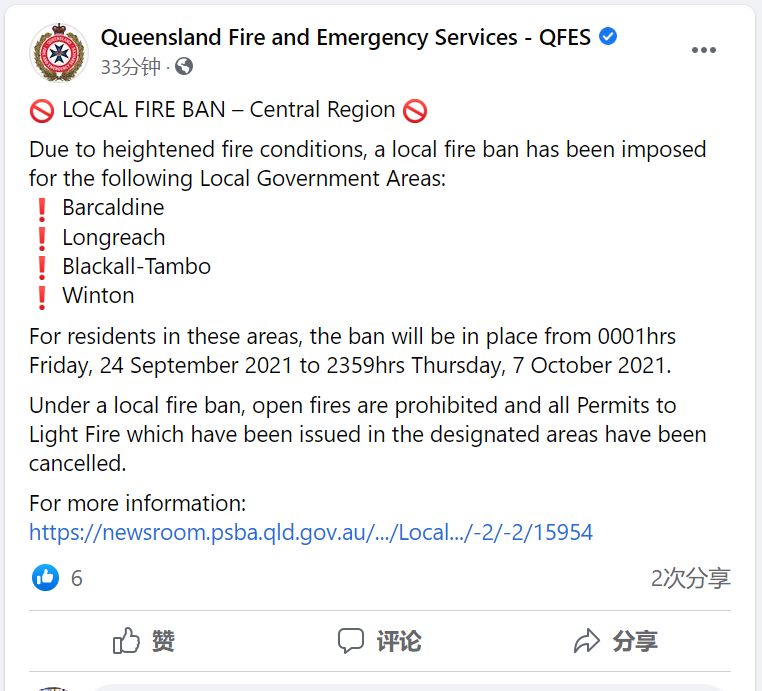Click the no-entry emoji before "LOCAL FIRE BAN"
The height and width of the screenshot is (691, 762).
coord(42,110)
